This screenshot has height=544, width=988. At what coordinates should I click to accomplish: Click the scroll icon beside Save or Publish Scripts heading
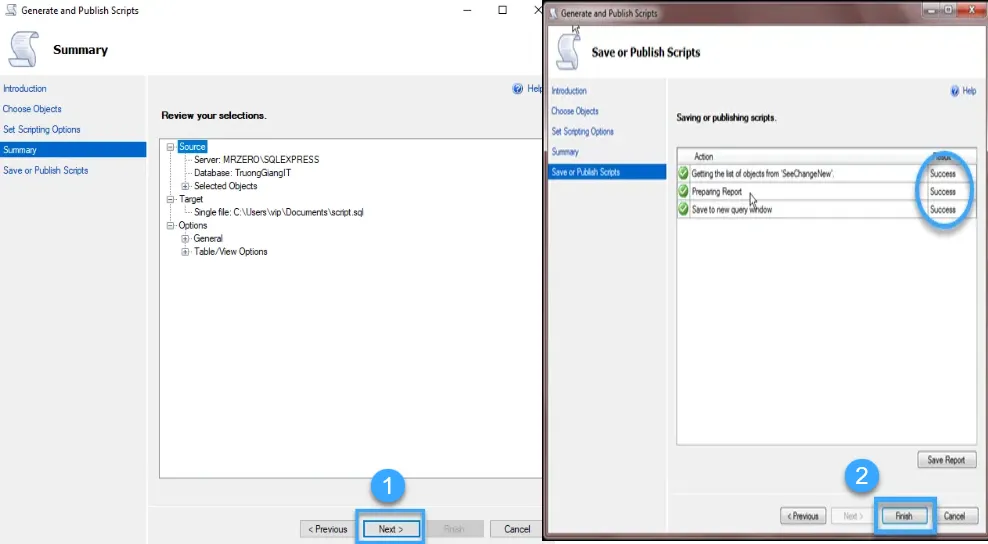tap(568, 50)
